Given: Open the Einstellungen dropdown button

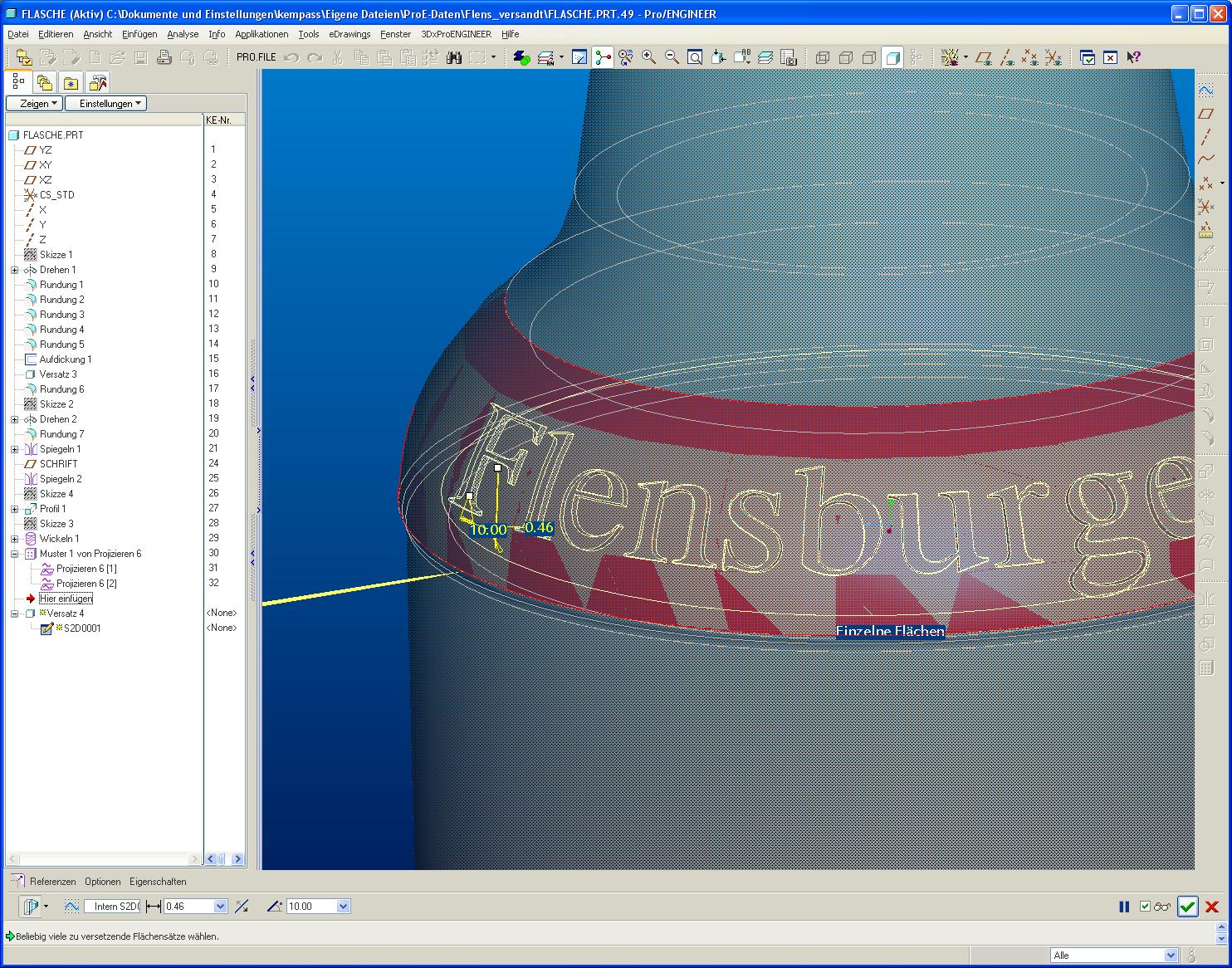Looking at the screenshot, I should (x=106, y=104).
